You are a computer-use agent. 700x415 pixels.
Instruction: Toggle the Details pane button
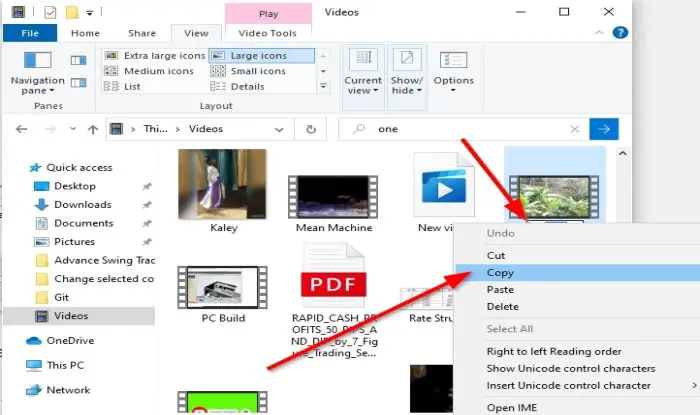tap(79, 83)
